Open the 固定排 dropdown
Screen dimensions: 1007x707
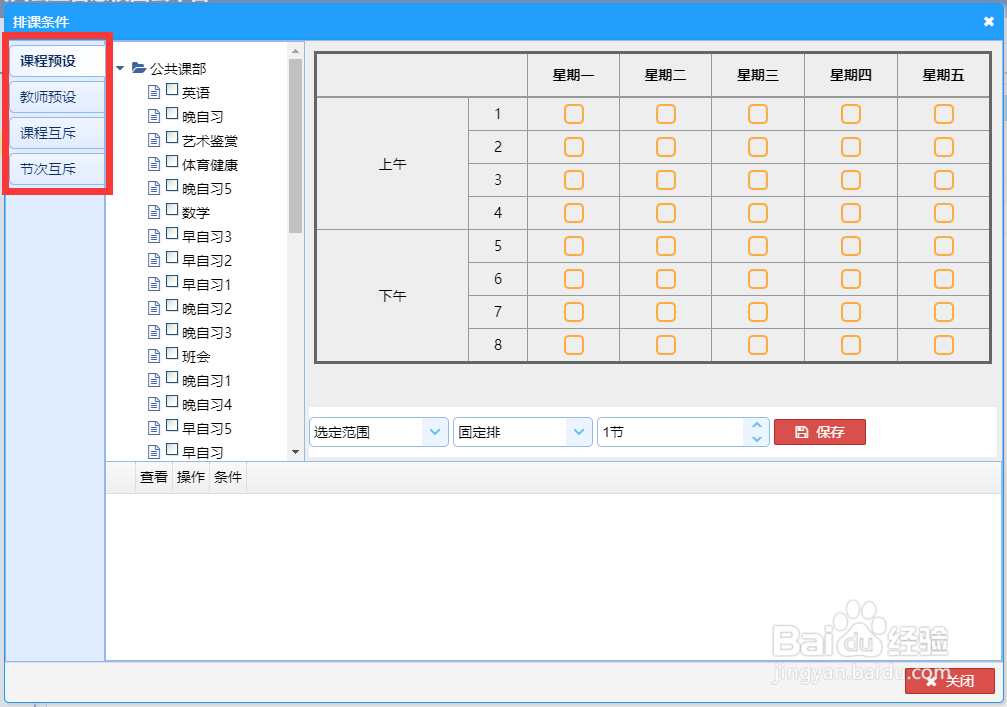click(581, 431)
